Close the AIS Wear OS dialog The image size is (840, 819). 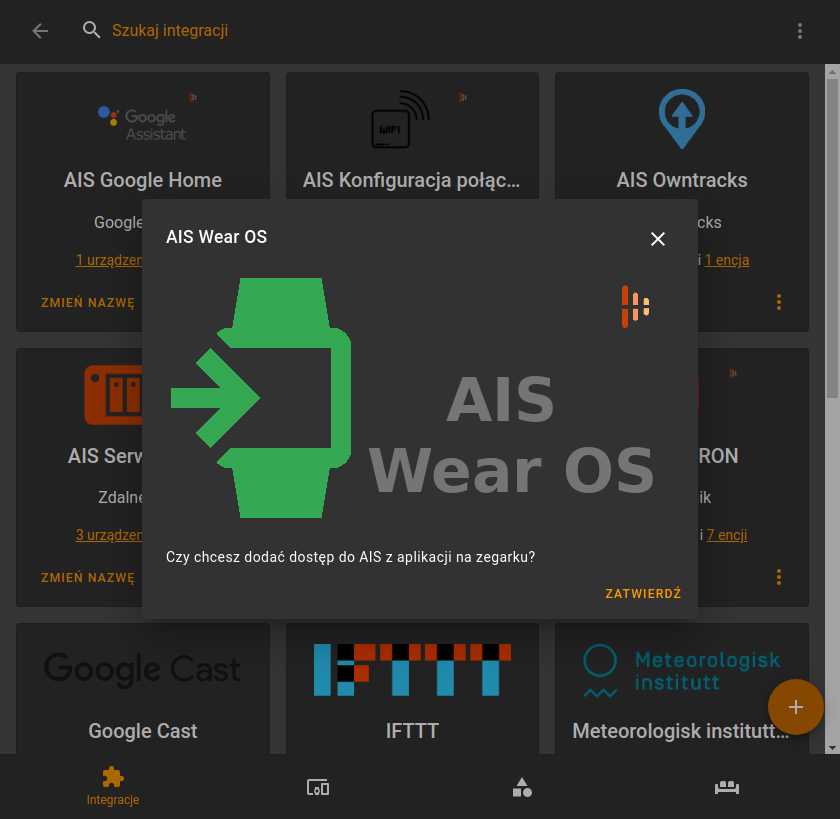pyautogui.click(x=657, y=239)
